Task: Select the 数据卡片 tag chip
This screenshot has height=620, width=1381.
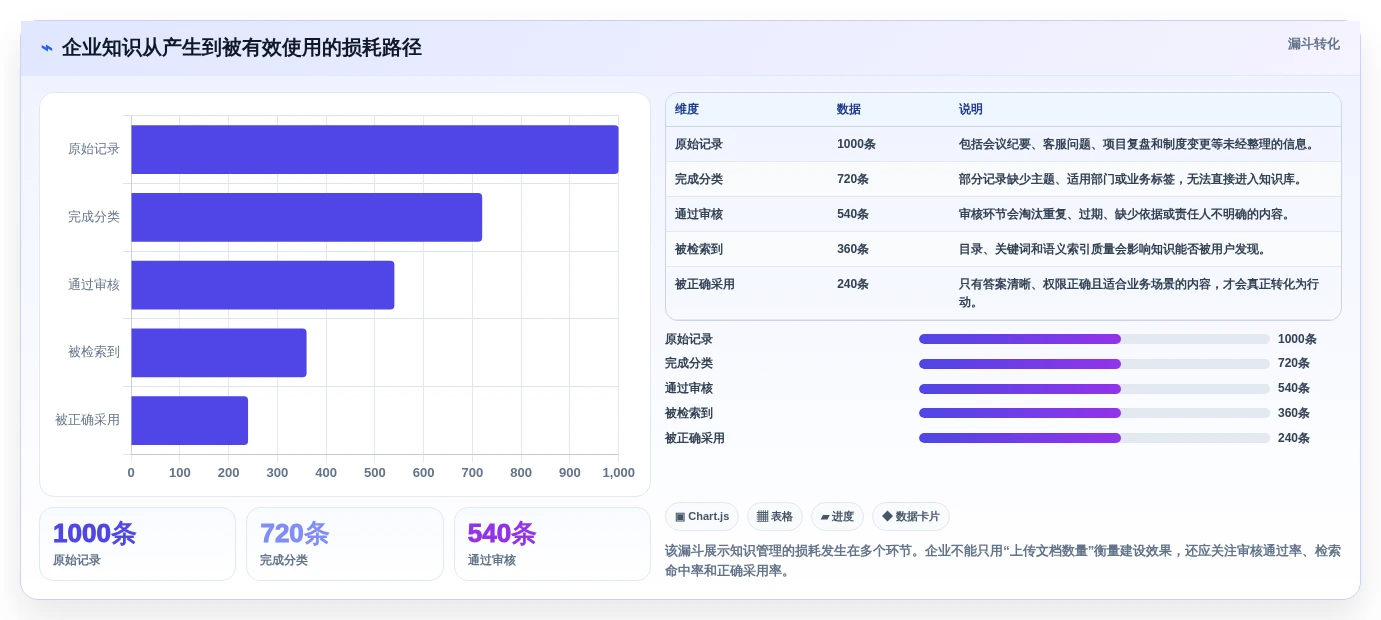Action: pyautogui.click(x=911, y=517)
